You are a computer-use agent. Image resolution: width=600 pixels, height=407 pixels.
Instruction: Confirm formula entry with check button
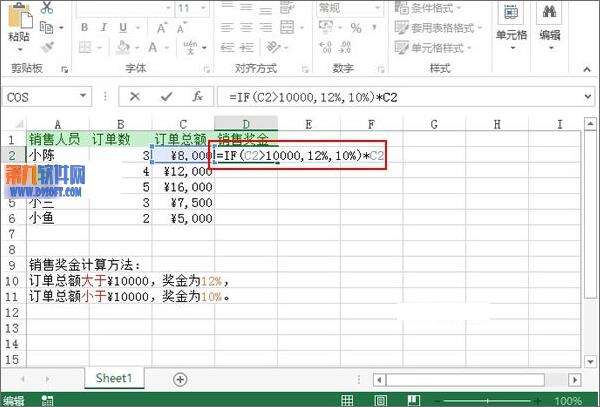(166, 97)
